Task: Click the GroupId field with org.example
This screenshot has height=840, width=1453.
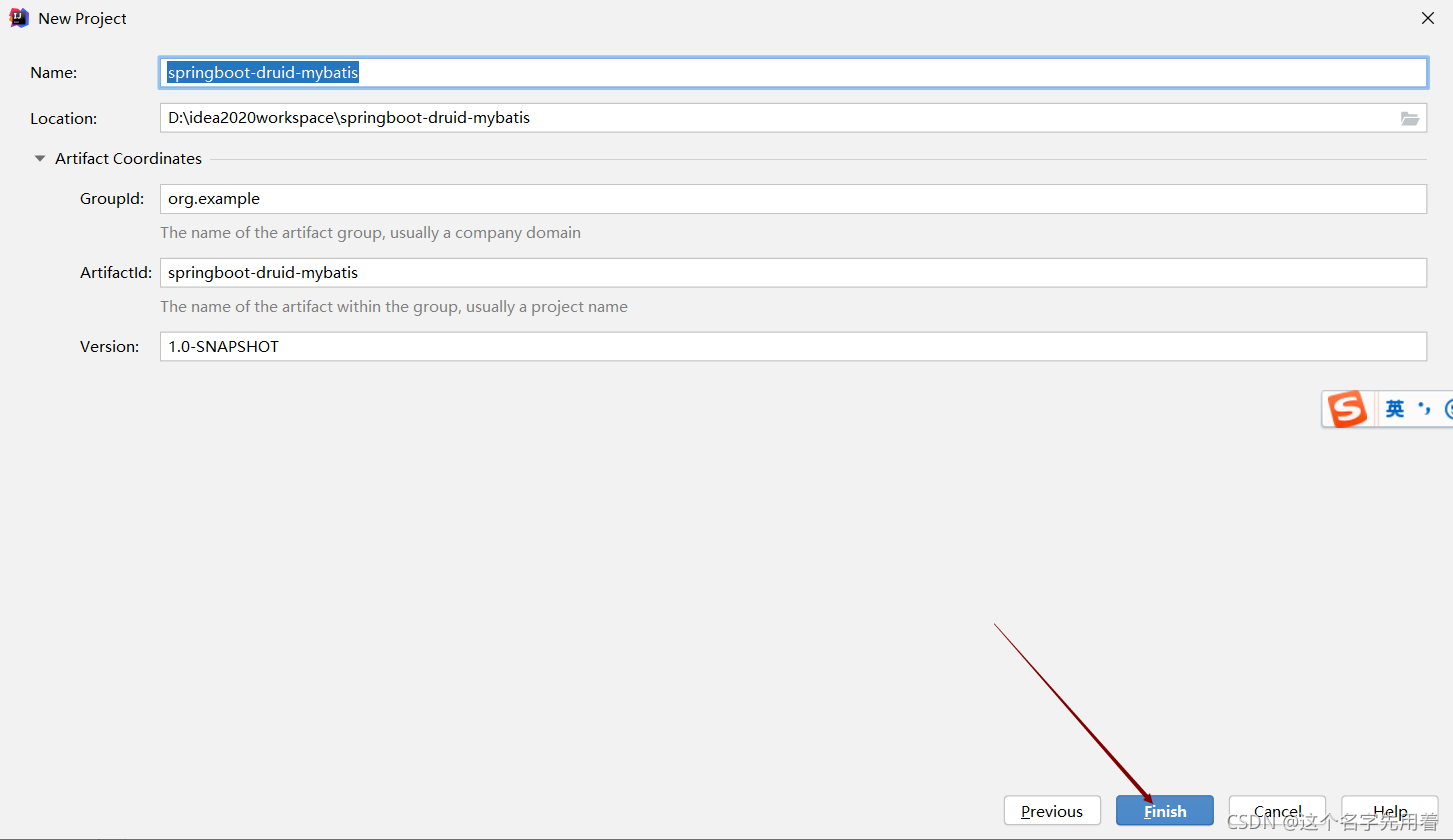Action: pos(793,199)
